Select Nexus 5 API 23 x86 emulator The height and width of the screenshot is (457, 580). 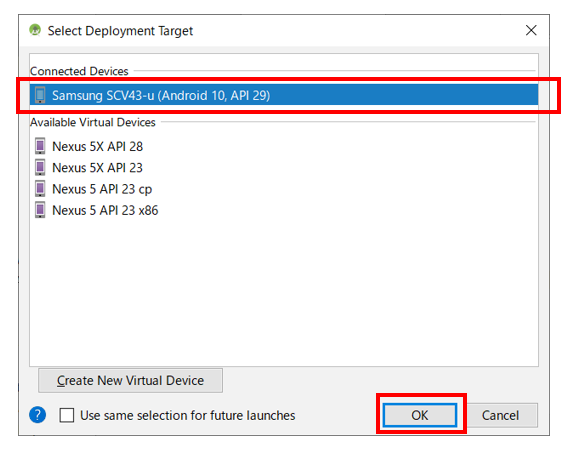pos(105,210)
